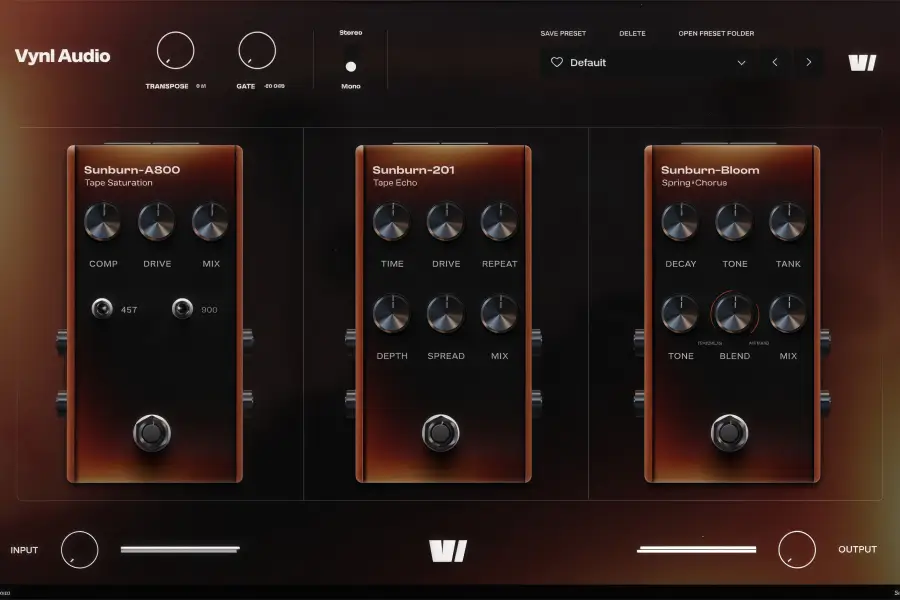Toggle the Sunburn-A800 footswitch
Image resolution: width=900 pixels, height=600 pixels.
152,433
